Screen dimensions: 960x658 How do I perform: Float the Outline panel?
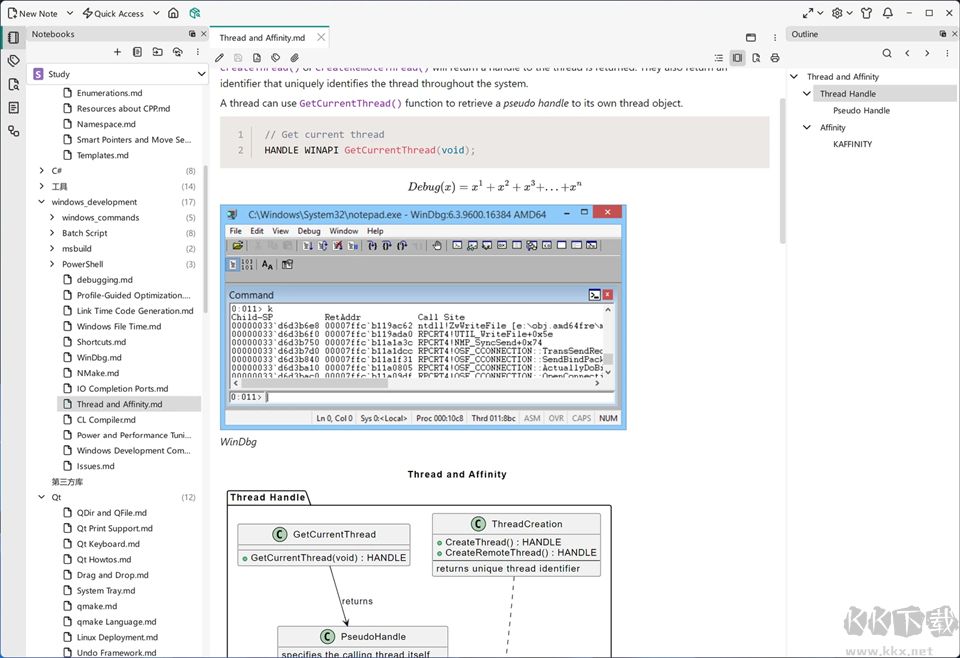(x=943, y=34)
